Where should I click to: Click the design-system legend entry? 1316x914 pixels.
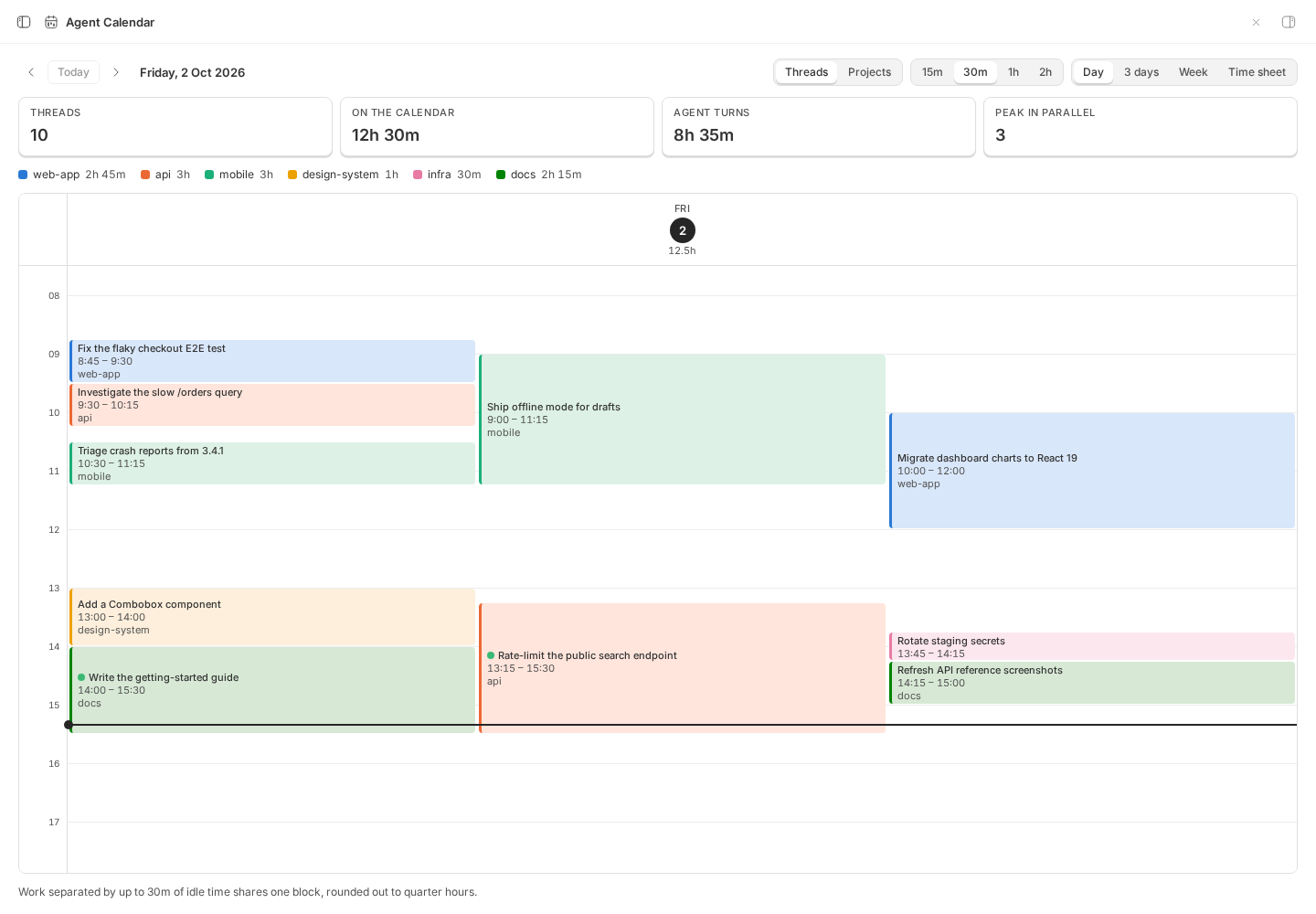click(x=343, y=175)
